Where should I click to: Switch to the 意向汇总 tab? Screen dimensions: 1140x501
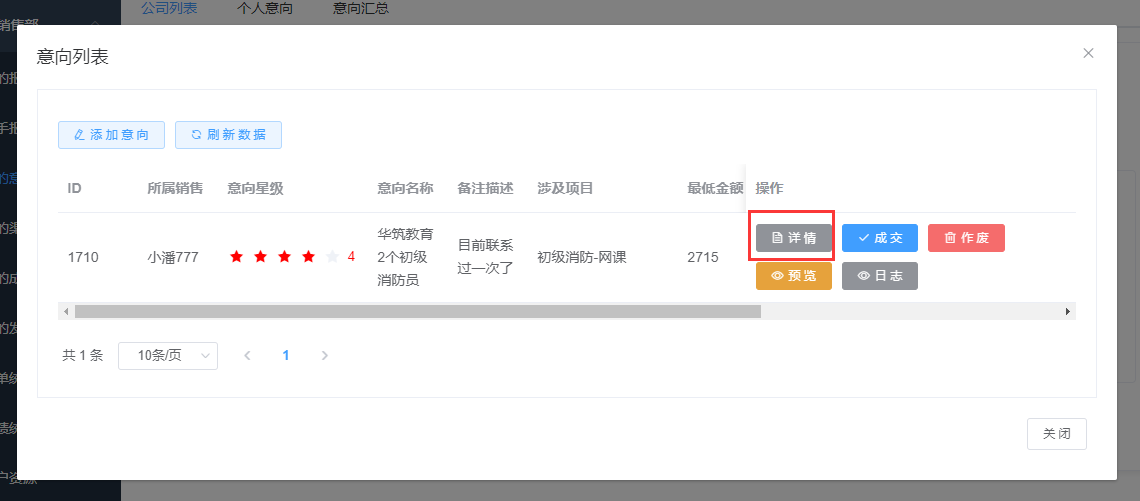point(361,9)
